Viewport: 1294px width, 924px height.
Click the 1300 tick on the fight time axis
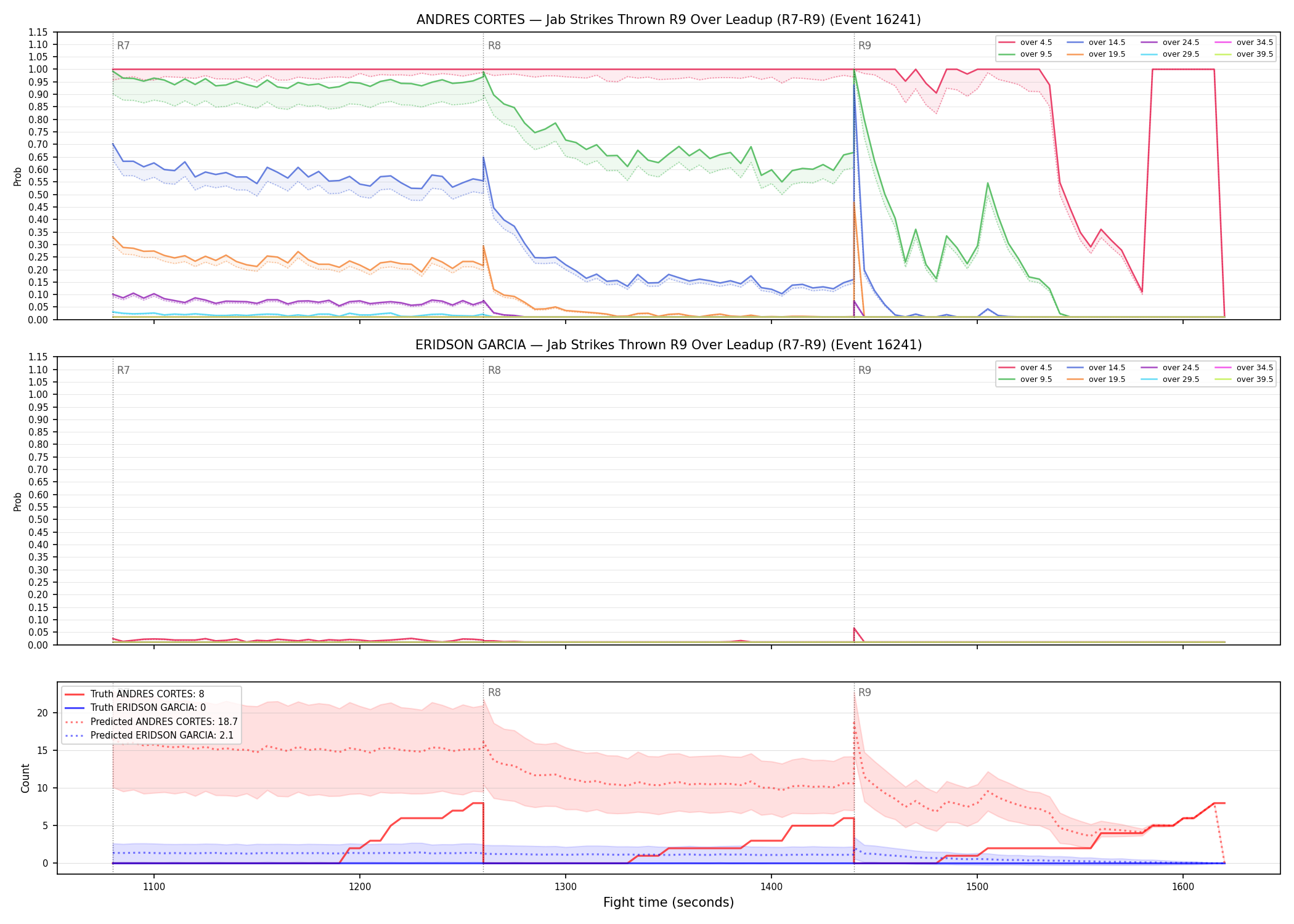pos(566,887)
